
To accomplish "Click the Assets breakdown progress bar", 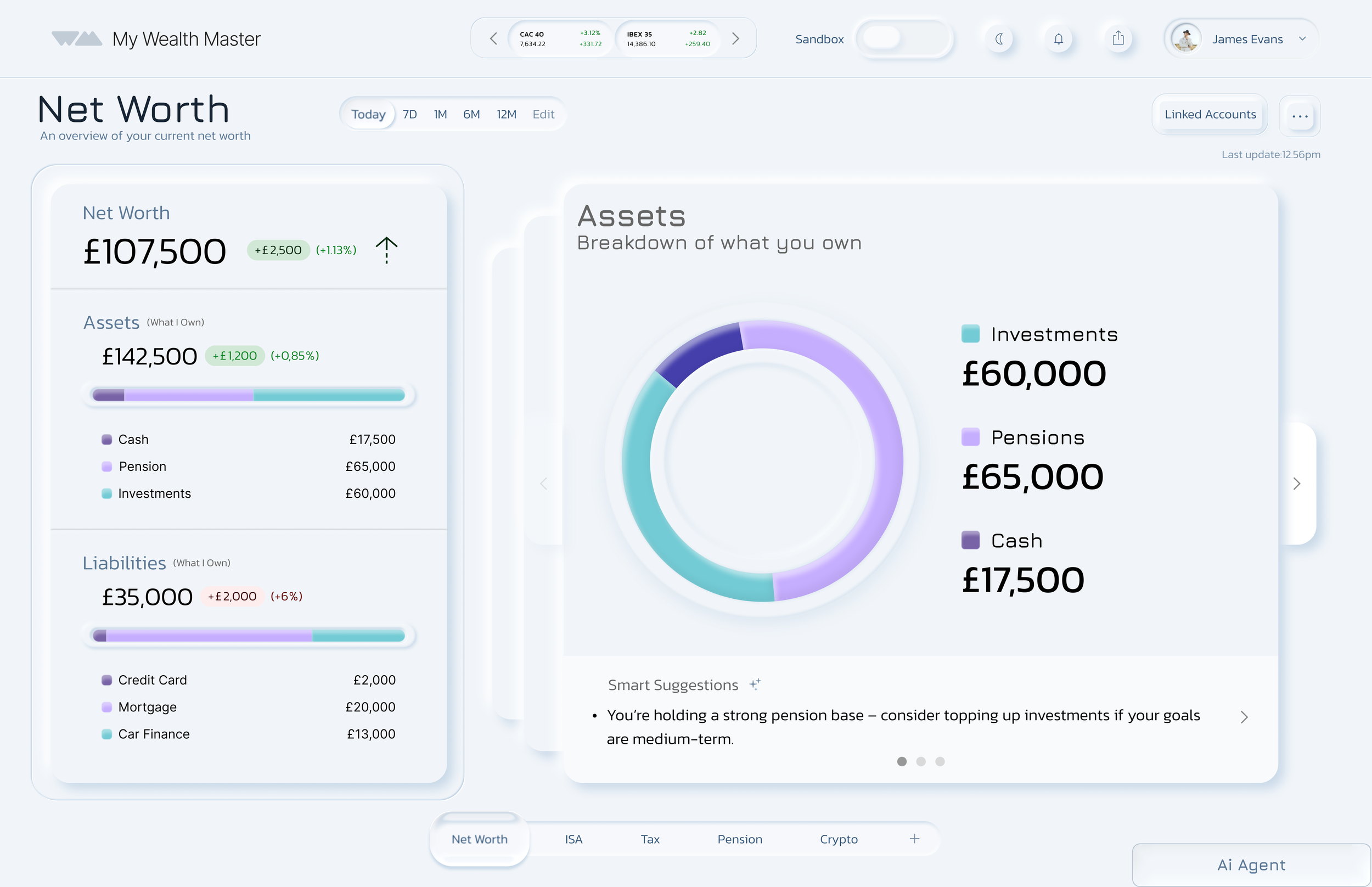I will [x=248, y=395].
